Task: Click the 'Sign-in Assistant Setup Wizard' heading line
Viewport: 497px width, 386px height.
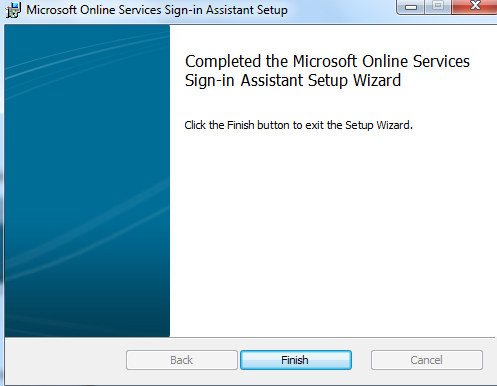Action: tap(293, 80)
